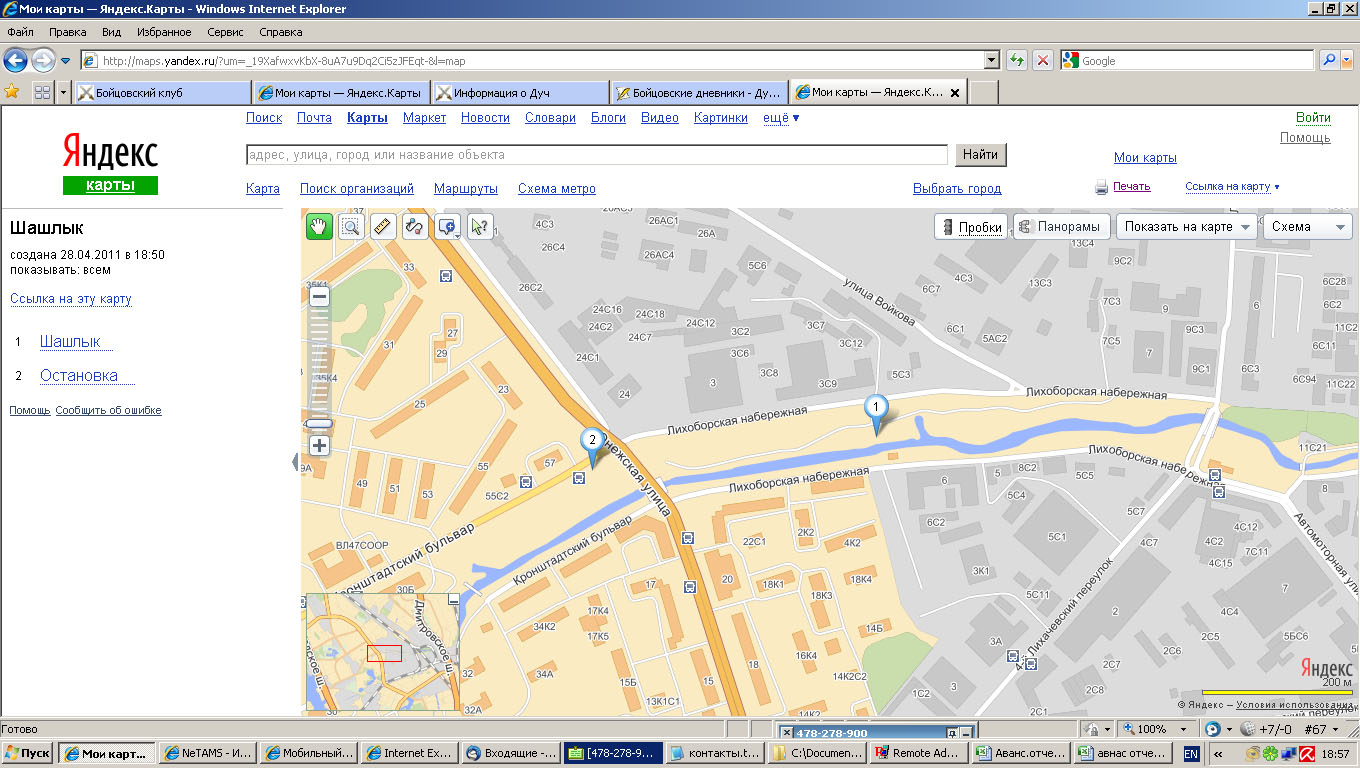Click bus stop icon near placemark 2
This screenshot has height=768, width=1360.
(579, 478)
